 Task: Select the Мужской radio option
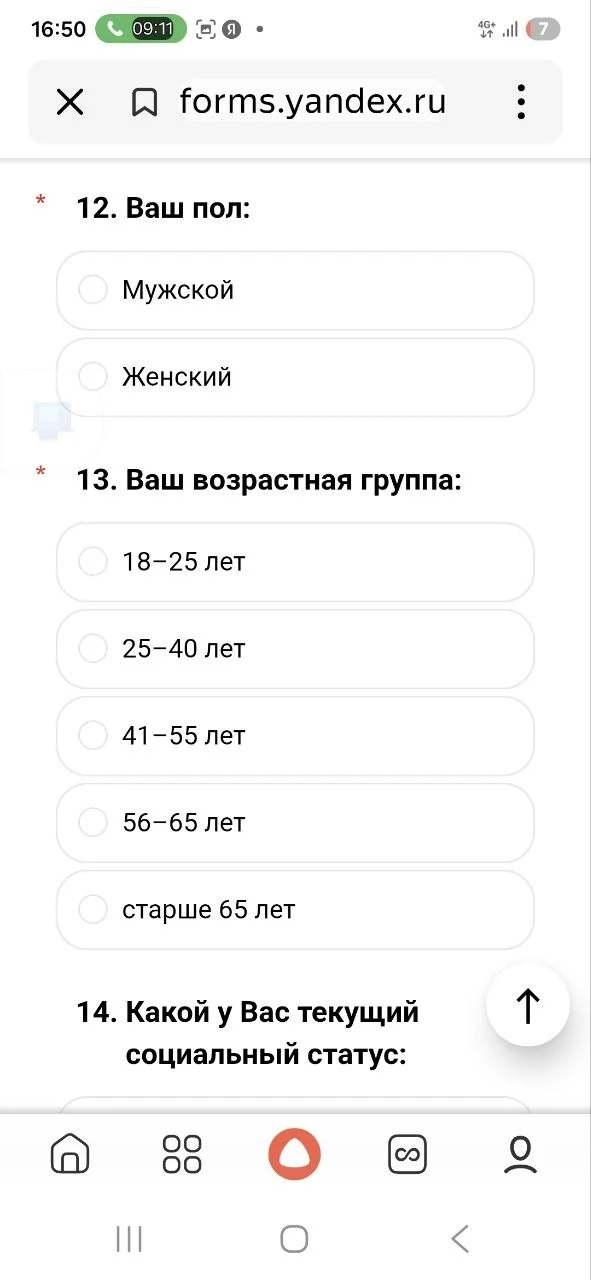click(x=295, y=290)
